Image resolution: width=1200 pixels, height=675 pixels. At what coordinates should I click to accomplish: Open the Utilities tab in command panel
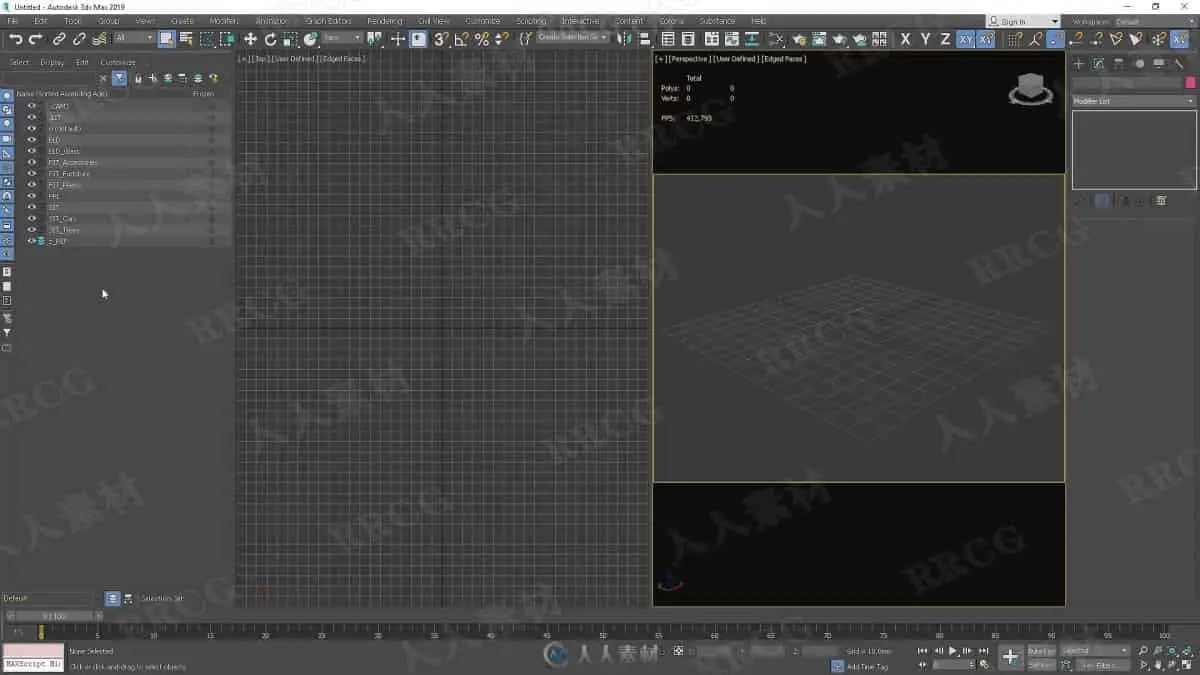pos(1179,63)
